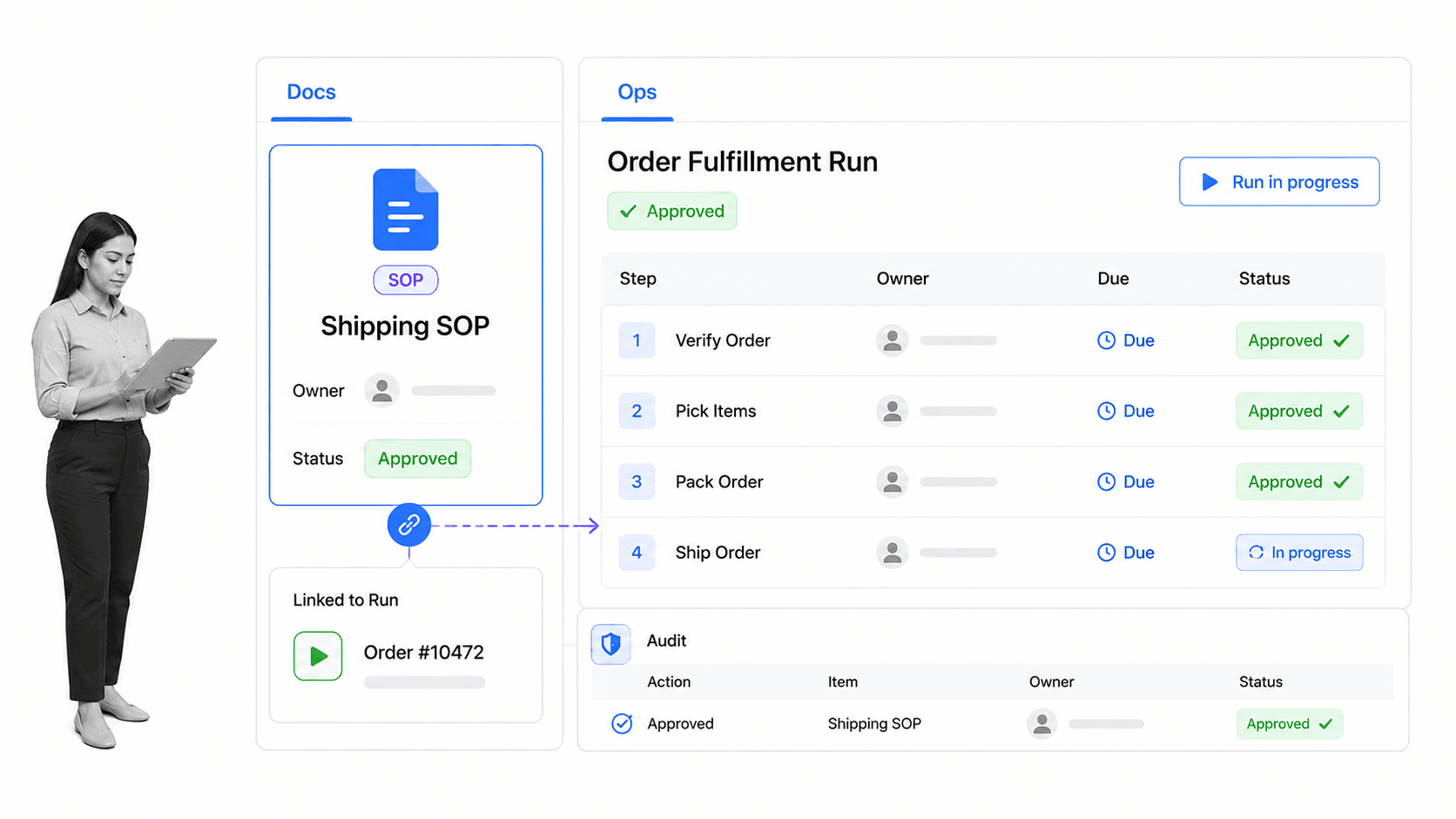The height and width of the screenshot is (819, 1456).
Task: Open the Shipping SOP title
Action: [x=405, y=326]
